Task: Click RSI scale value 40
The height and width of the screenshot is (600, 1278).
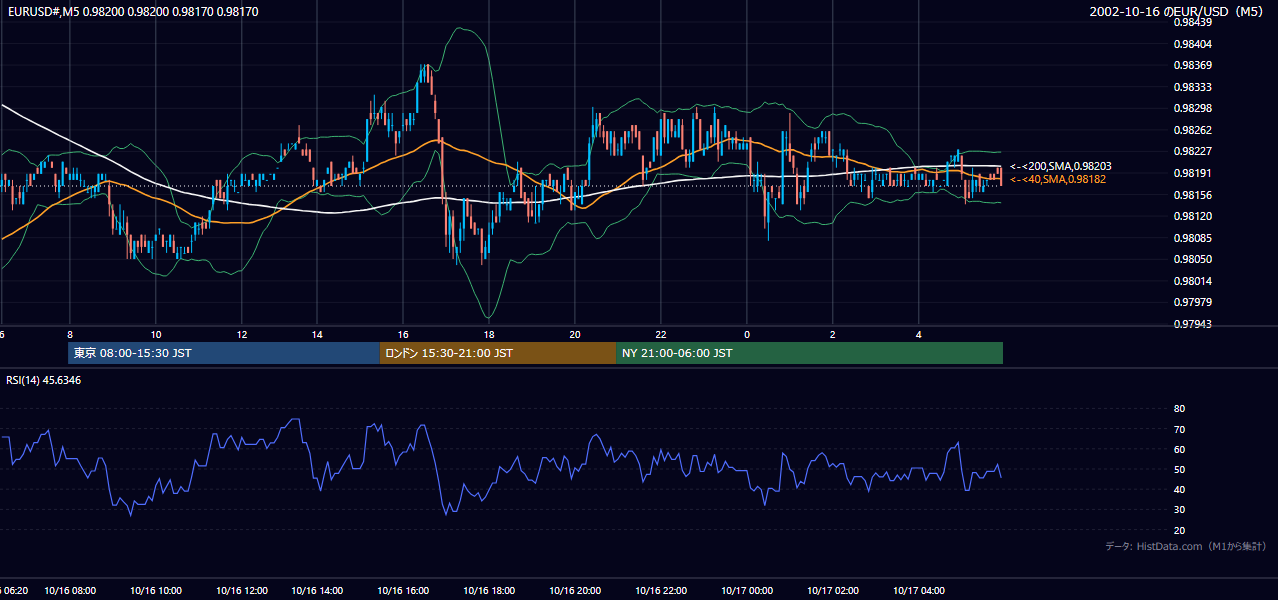Action: click(1179, 490)
